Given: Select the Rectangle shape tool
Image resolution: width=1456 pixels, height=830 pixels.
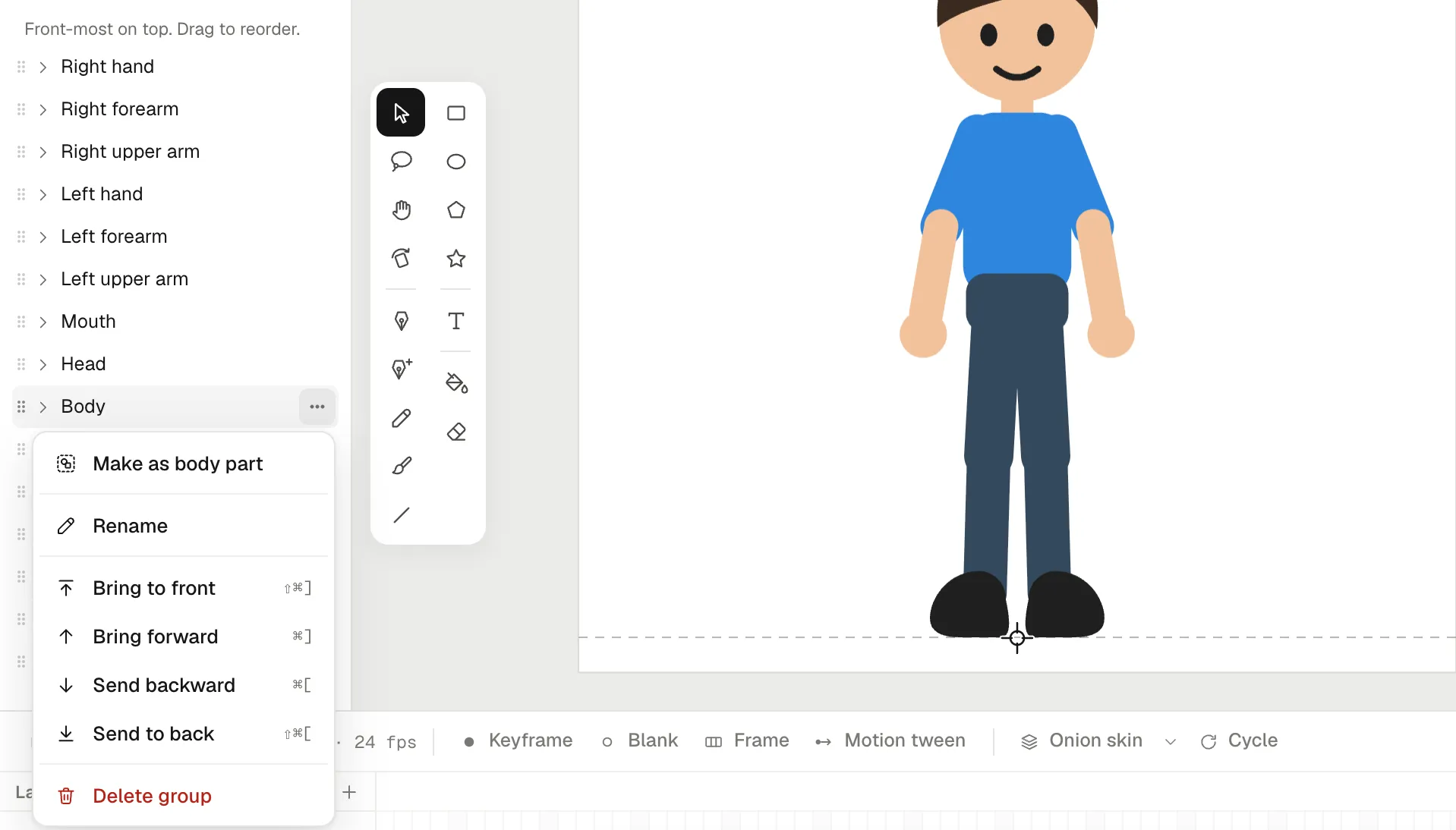Looking at the screenshot, I should 455,112.
